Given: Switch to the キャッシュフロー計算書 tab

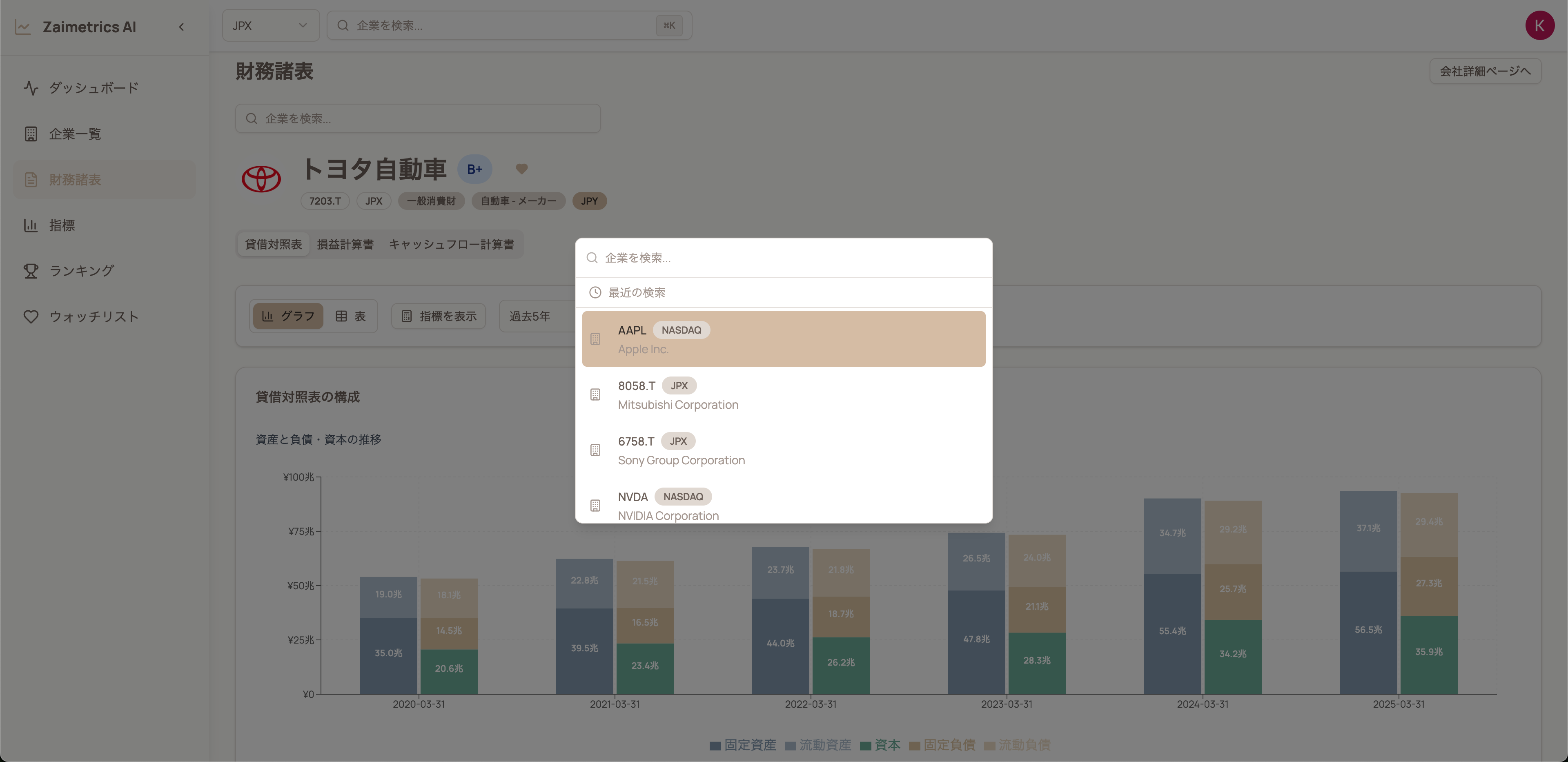Looking at the screenshot, I should tap(451, 244).
